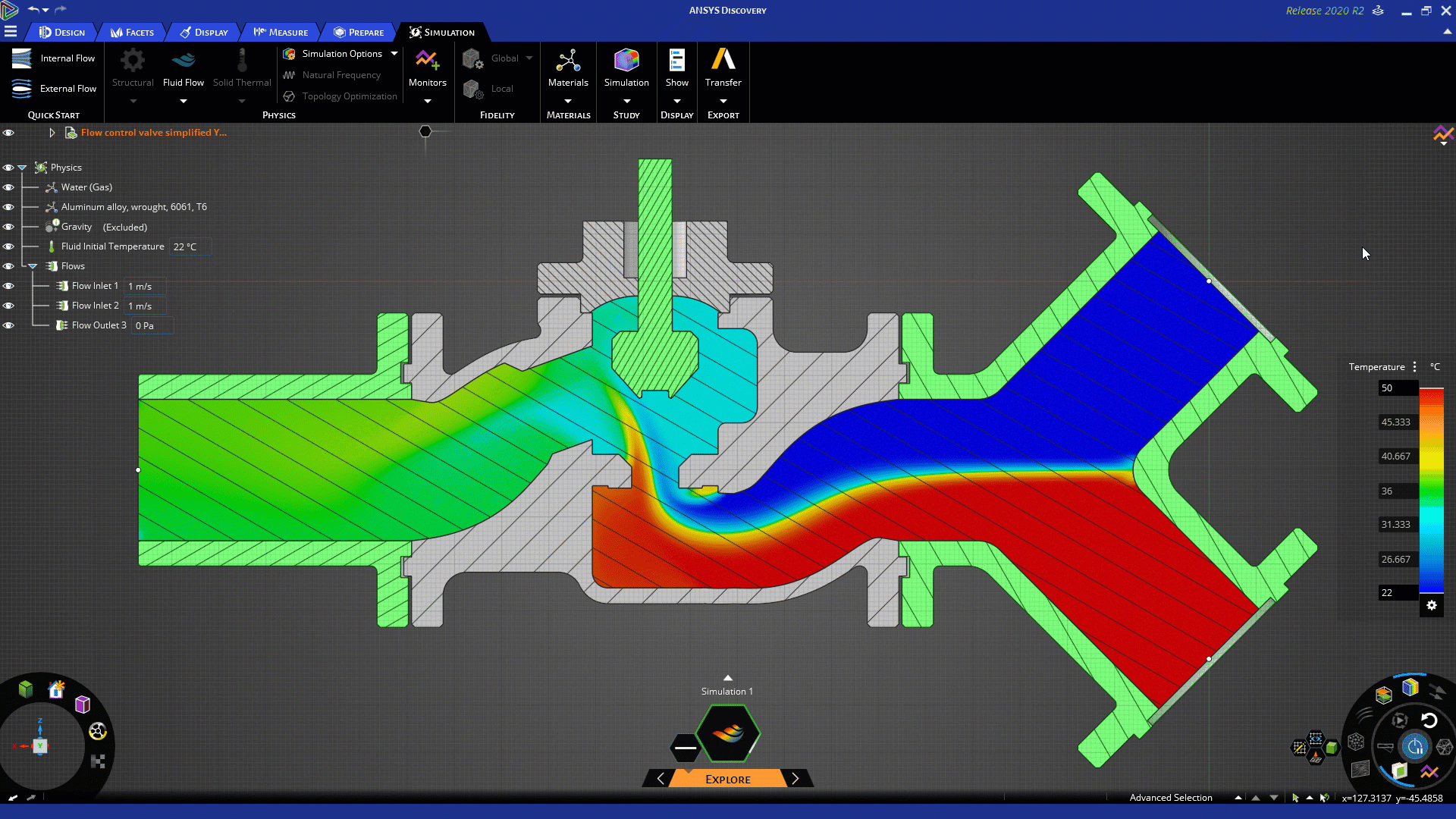Open the Simulation Options dropdown
The width and height of the screenshot is (1456, 819).
[394, 53]
